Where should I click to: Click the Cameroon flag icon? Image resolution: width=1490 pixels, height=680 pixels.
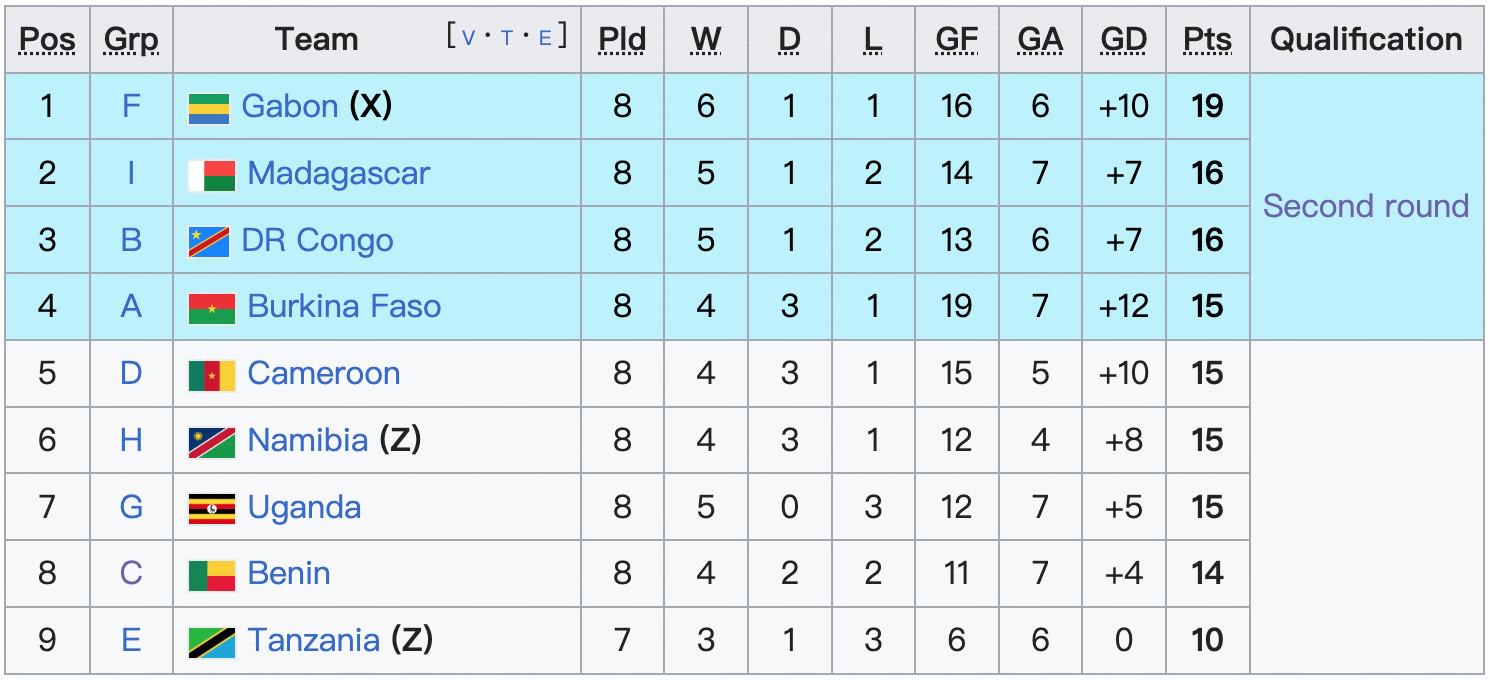pyautogui.click(x=212, y=375)
